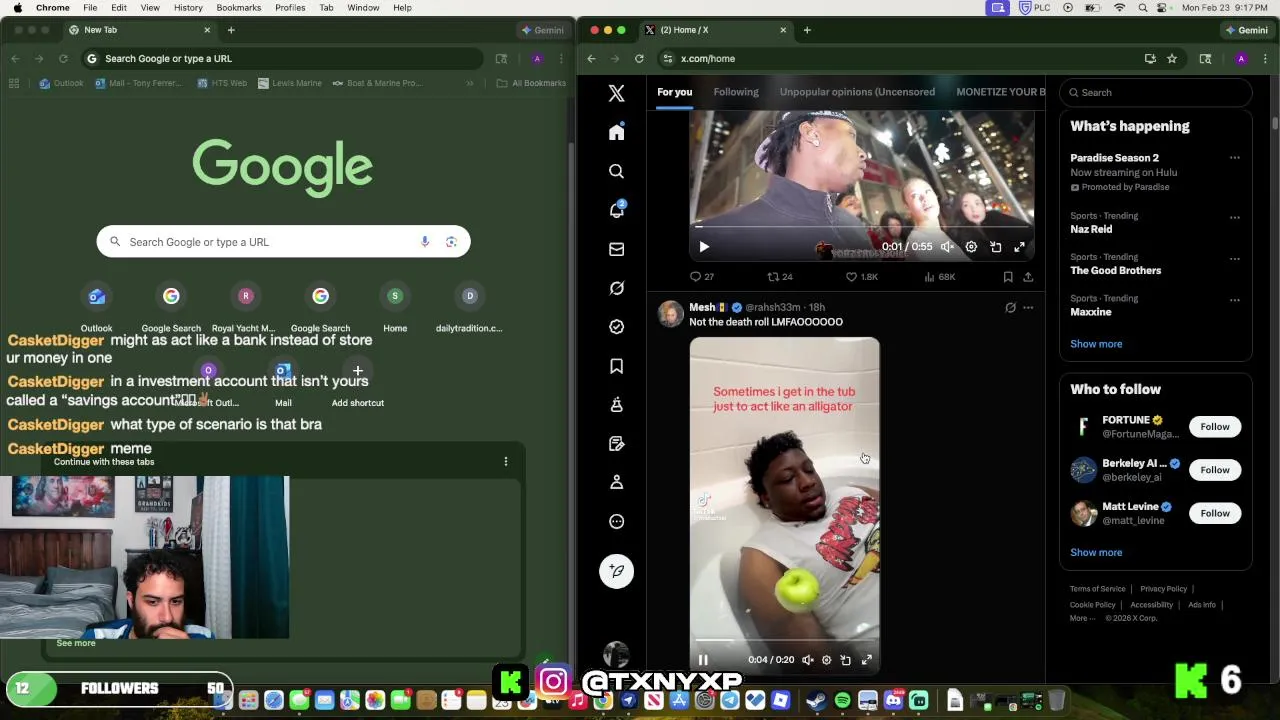Click the Google search box

(283, 242)
